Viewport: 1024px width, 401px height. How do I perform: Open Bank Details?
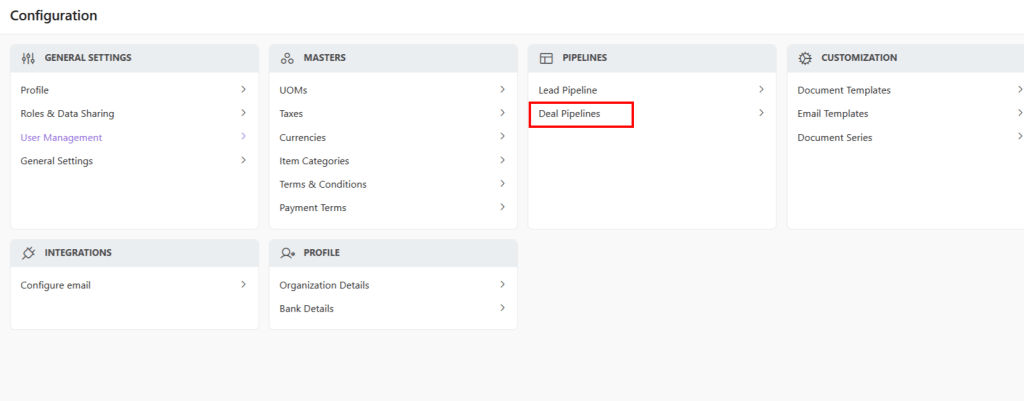click(x=307, y=308)
